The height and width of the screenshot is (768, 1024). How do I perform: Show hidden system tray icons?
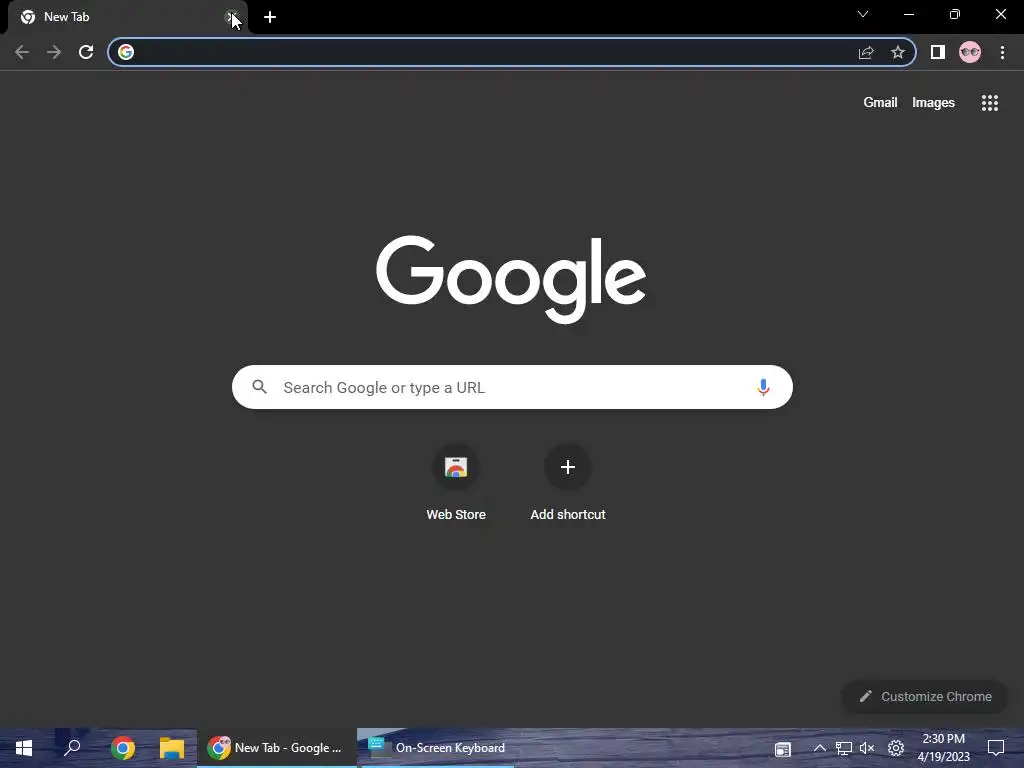click(820, 748)
